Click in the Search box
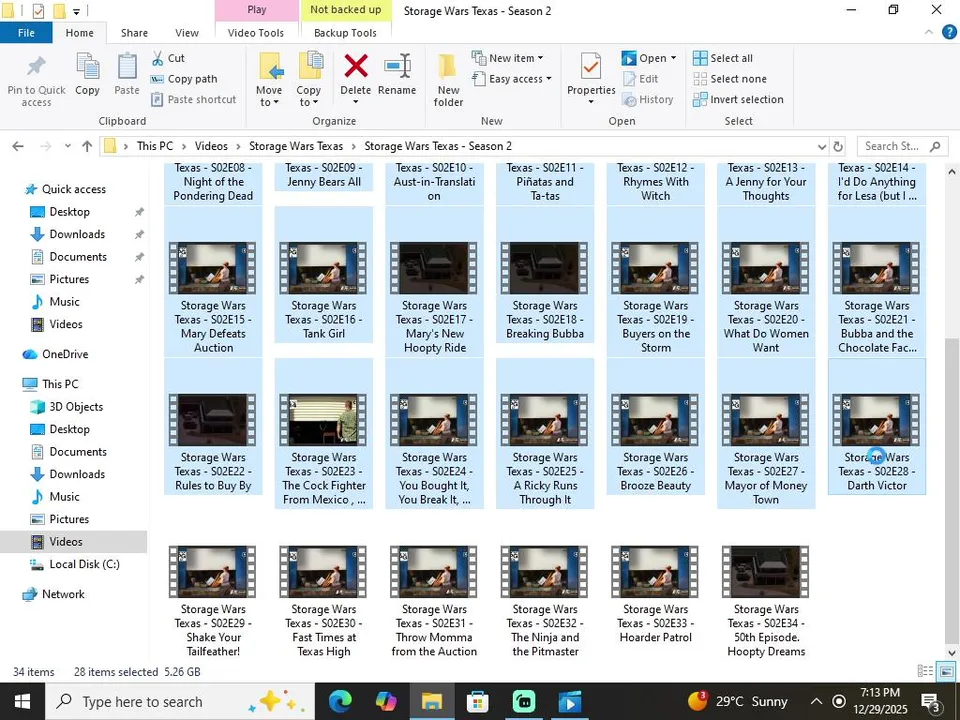Viewport: 960px width, 720px height. coord(902,146)
